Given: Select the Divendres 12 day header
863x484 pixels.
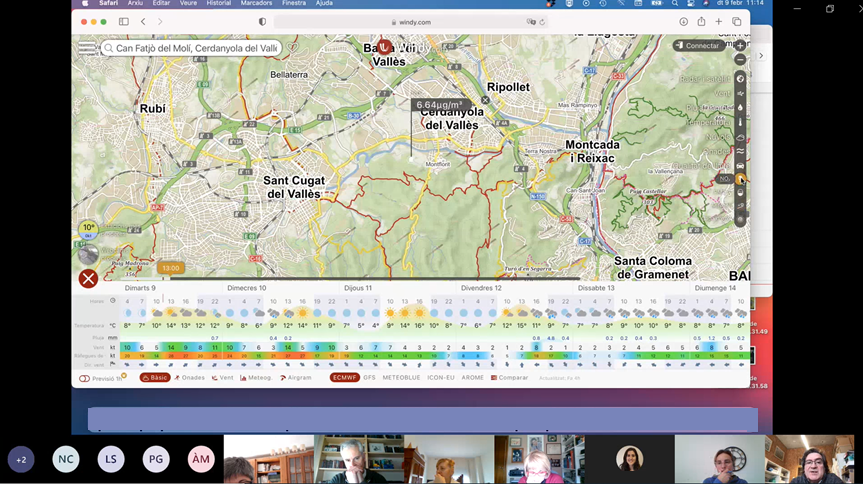Looking at the screenshot, I should click(481, 288).
